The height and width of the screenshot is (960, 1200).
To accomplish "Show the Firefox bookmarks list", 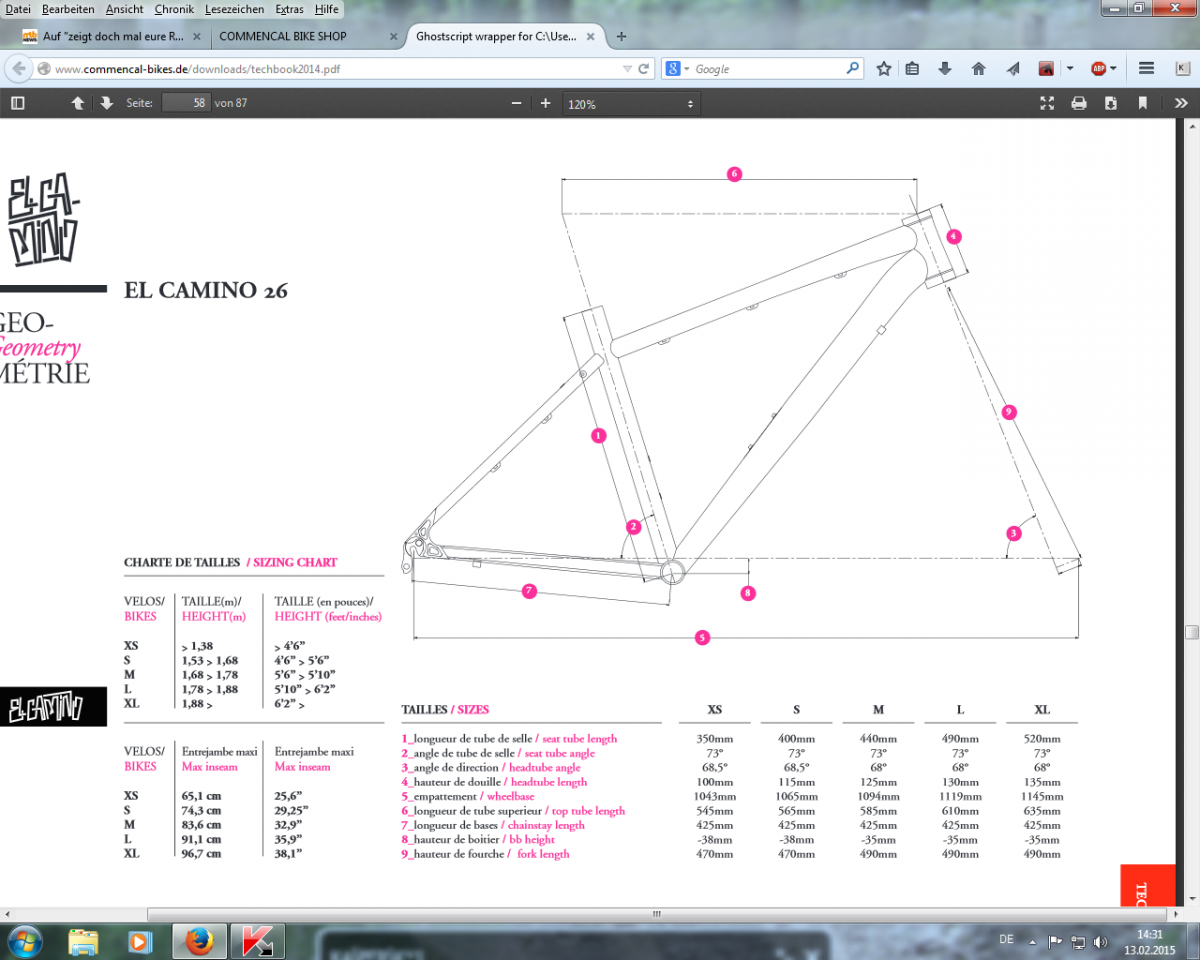I will point(912,69).
